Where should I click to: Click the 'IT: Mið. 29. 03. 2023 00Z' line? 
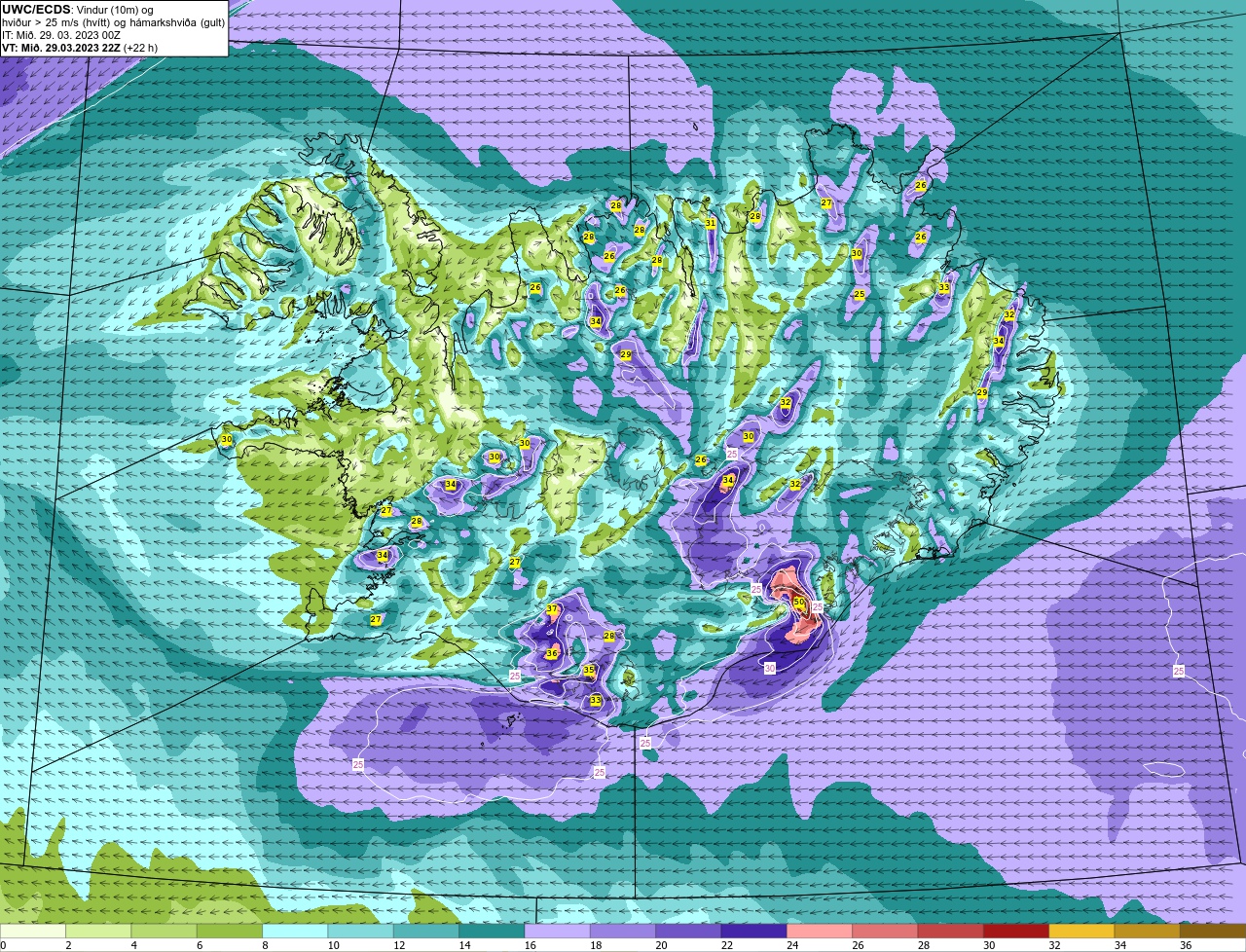61,35
